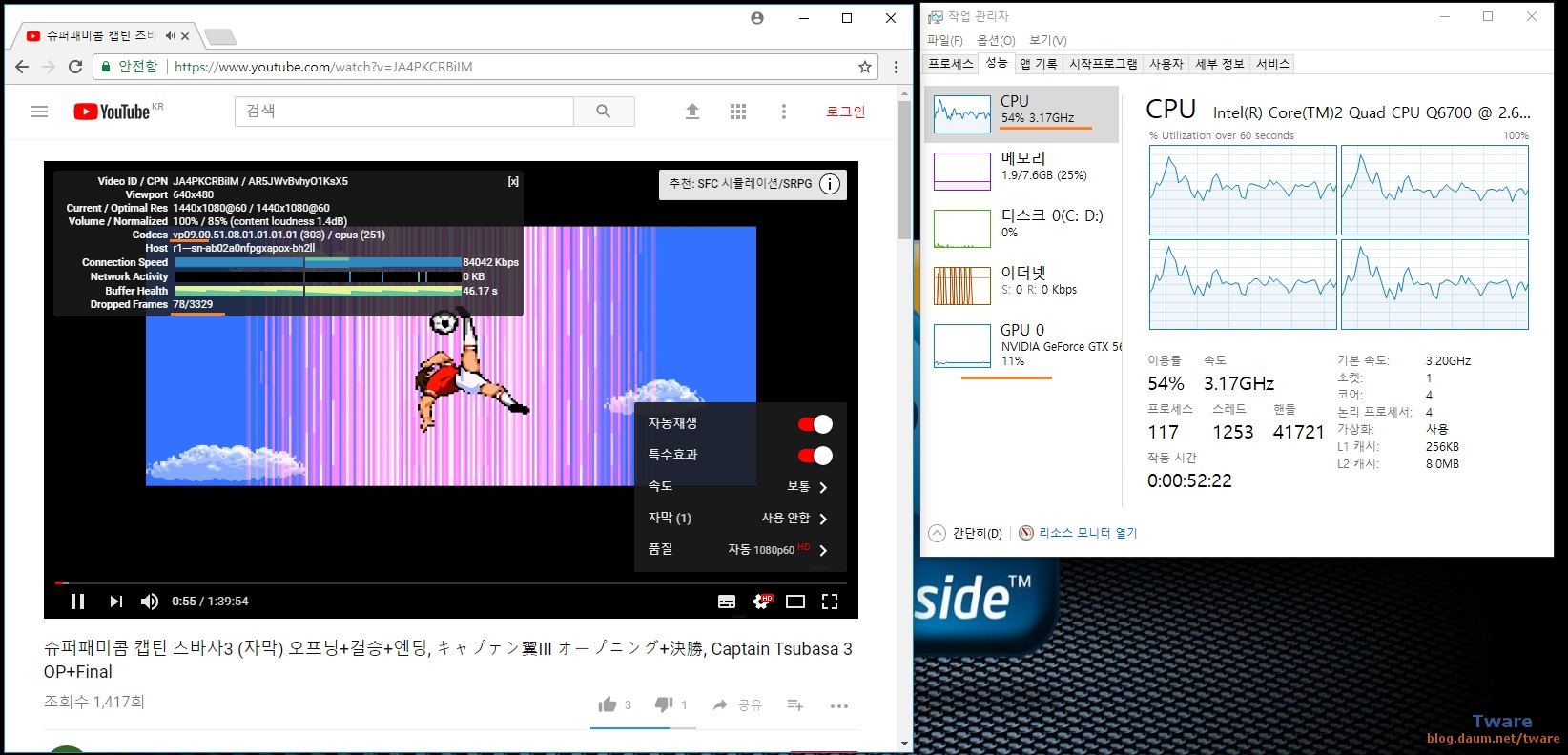Switch to 시작프로그램 tab
1568x755 pixels.
[x=1103, y=64]
